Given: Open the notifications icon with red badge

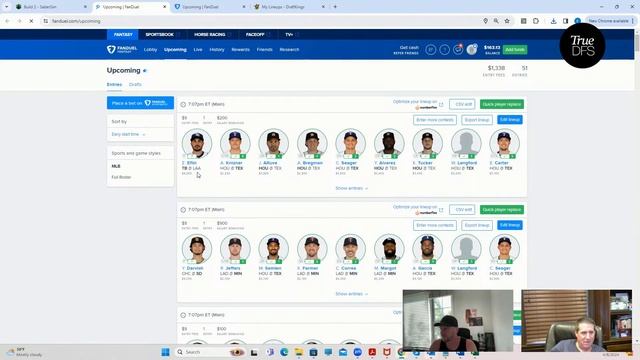Looking at the screenshot, I should tap(458, 50).
